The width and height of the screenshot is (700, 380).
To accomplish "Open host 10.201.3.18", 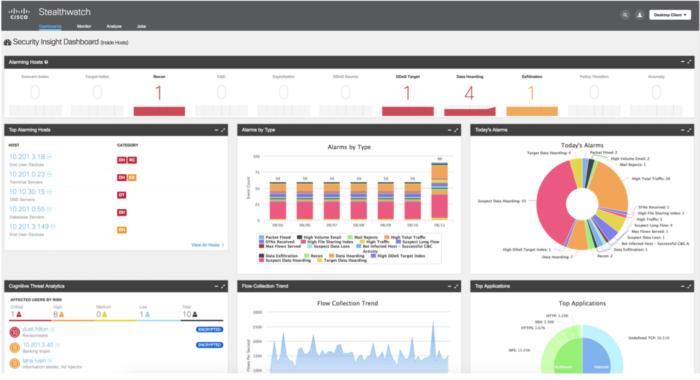I will pyautogui.click(x=27, y=157).
